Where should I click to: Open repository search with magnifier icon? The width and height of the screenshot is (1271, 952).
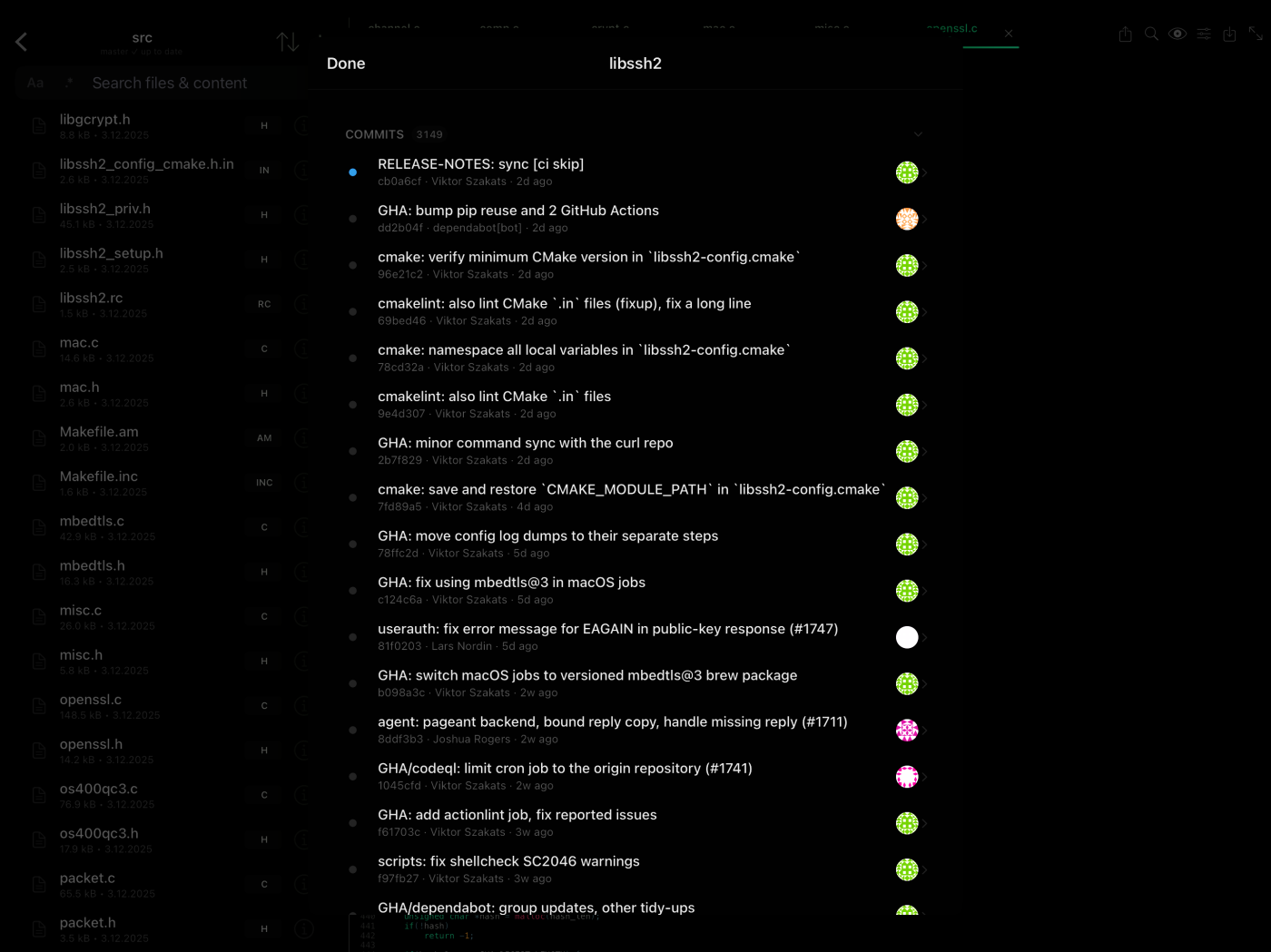[x=1151, y=33]
